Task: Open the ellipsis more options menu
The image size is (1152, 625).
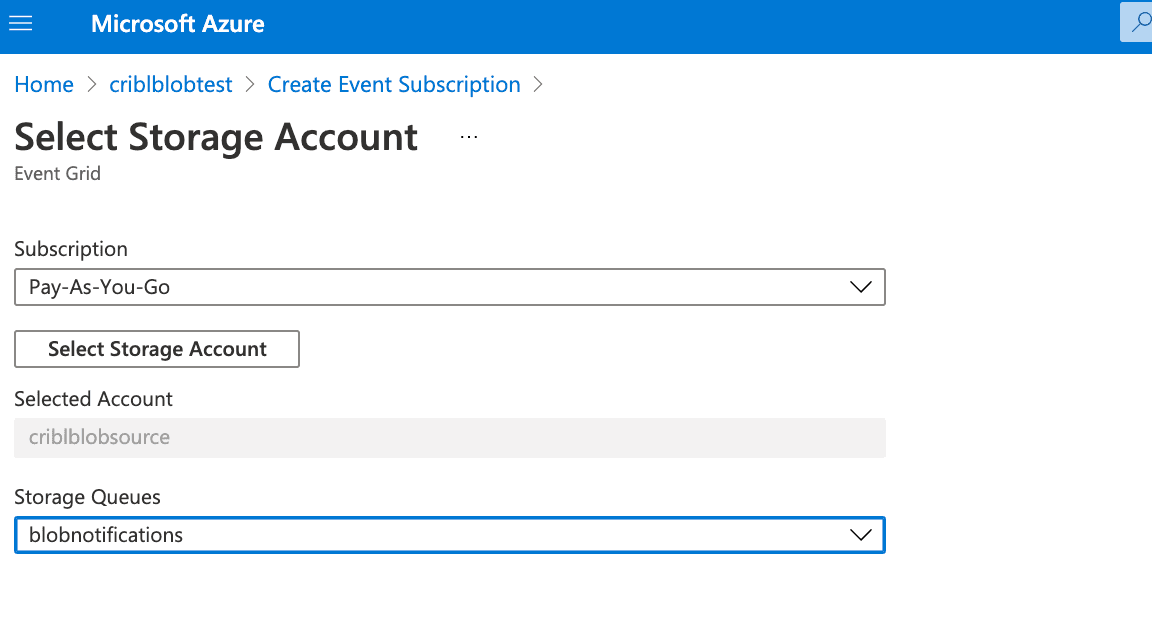Action: click(469, 137)
